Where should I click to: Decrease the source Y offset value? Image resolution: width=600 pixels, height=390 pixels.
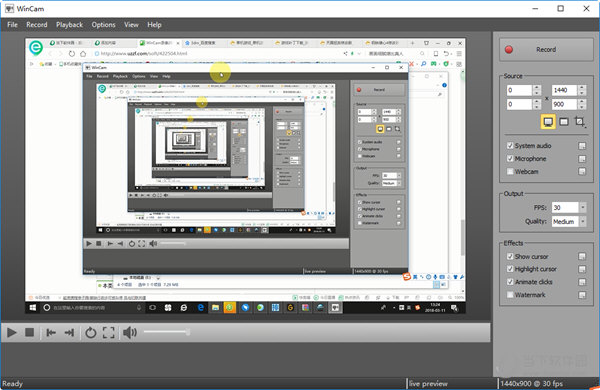(x=537, y=107)
